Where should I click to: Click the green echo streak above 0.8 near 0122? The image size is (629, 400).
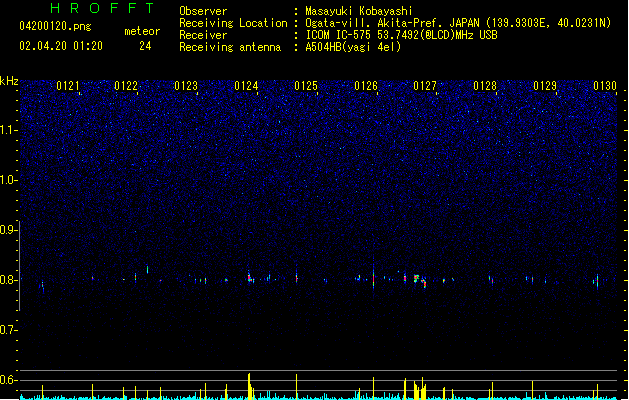point(148,269)
